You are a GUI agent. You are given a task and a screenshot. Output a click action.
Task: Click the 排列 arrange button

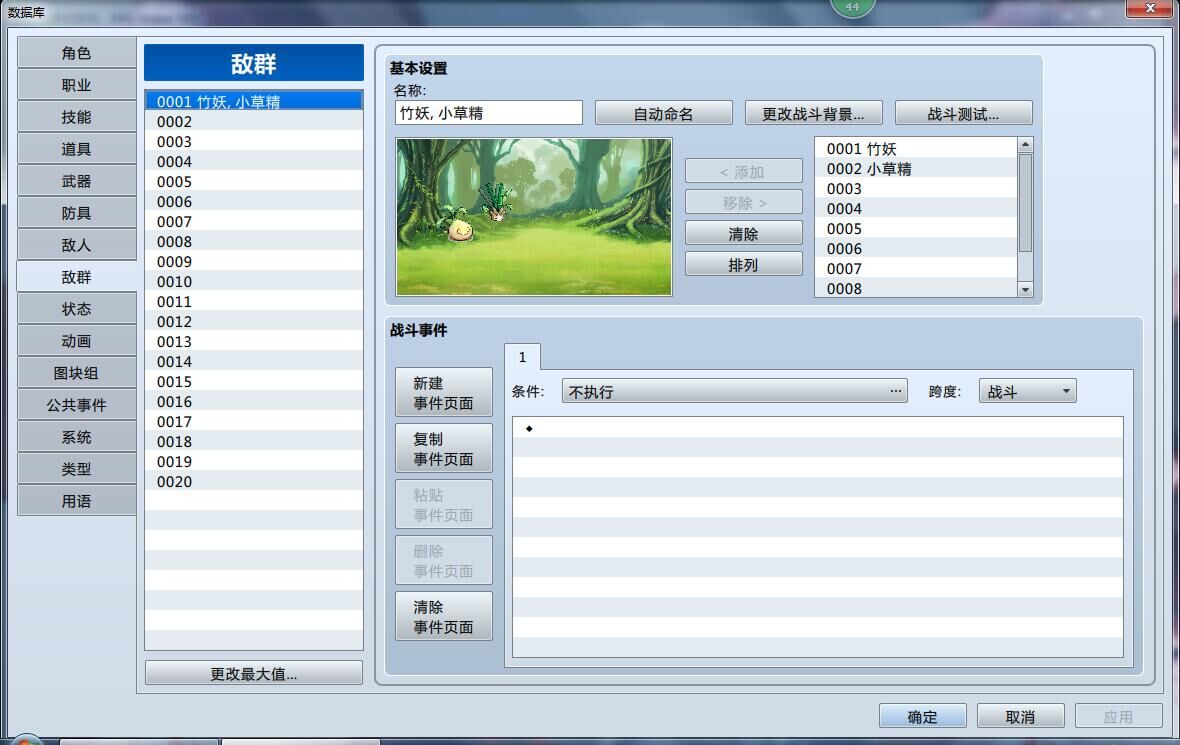[744, 265]
